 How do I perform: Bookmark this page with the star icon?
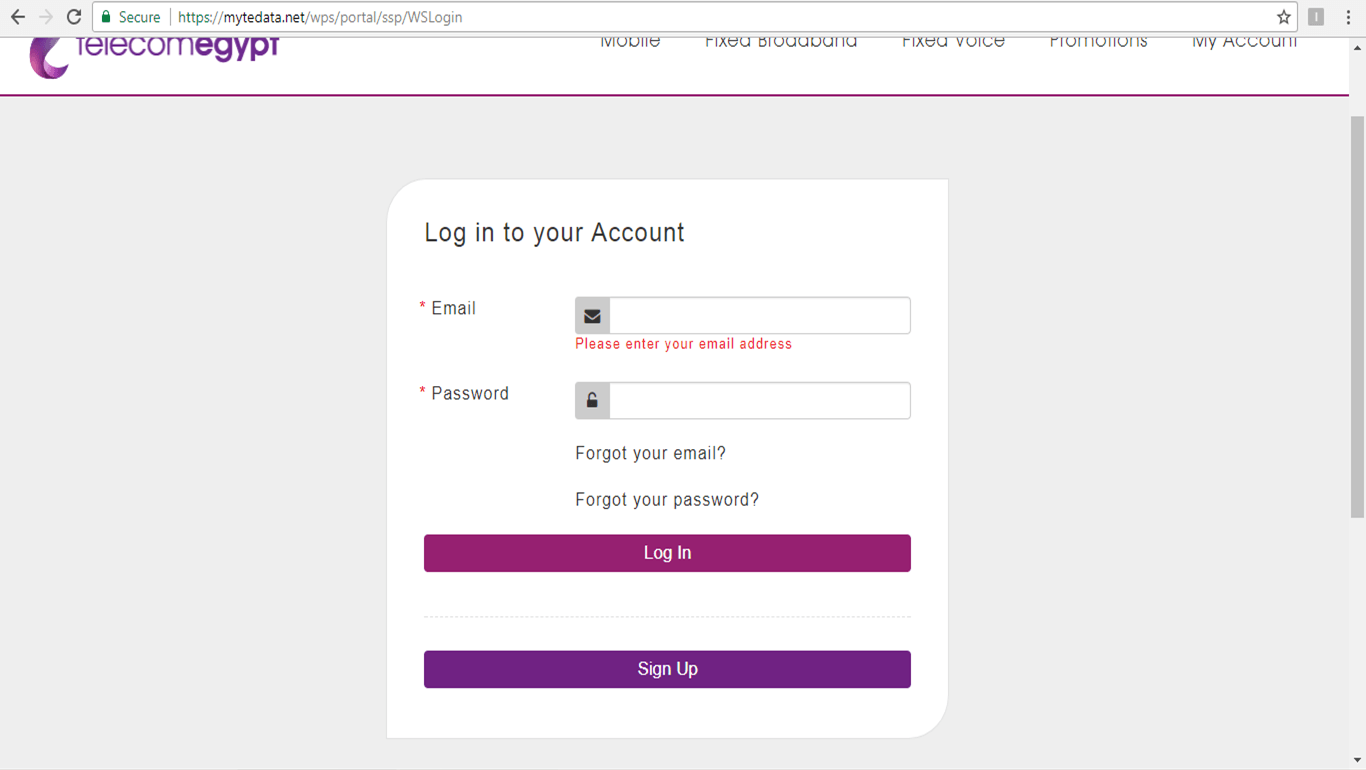[x=1284, y=17]
